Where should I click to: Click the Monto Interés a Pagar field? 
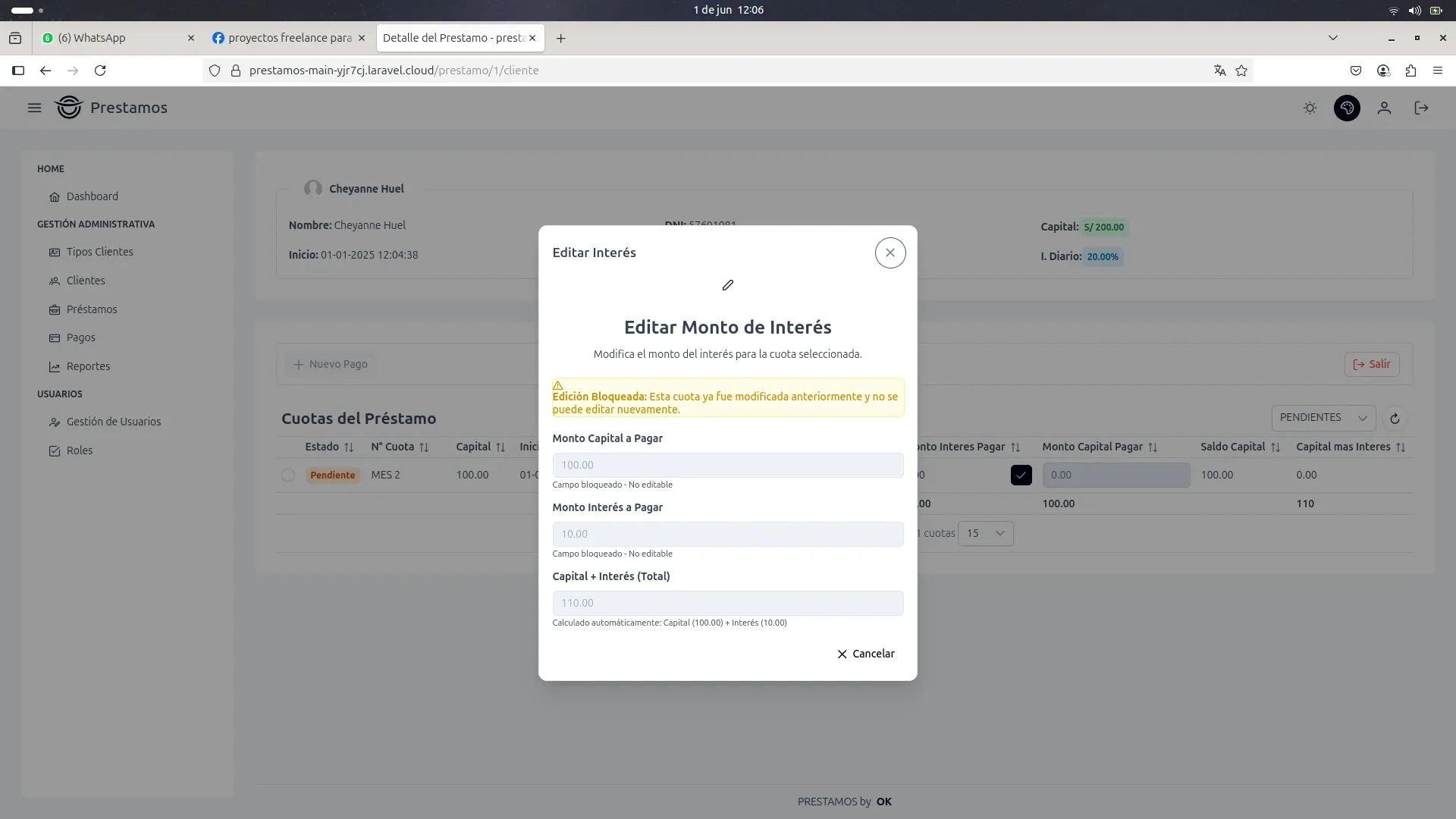[x=727, y=534]
